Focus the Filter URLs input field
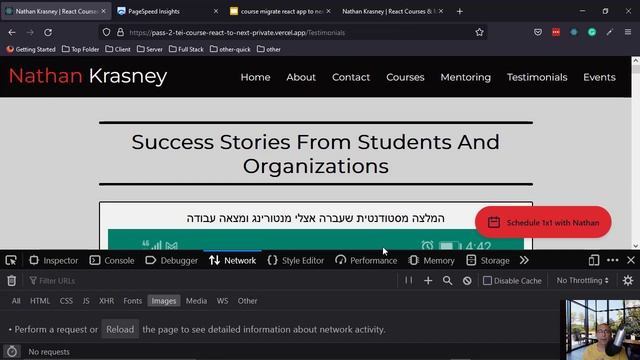 [x=212, y=281]
